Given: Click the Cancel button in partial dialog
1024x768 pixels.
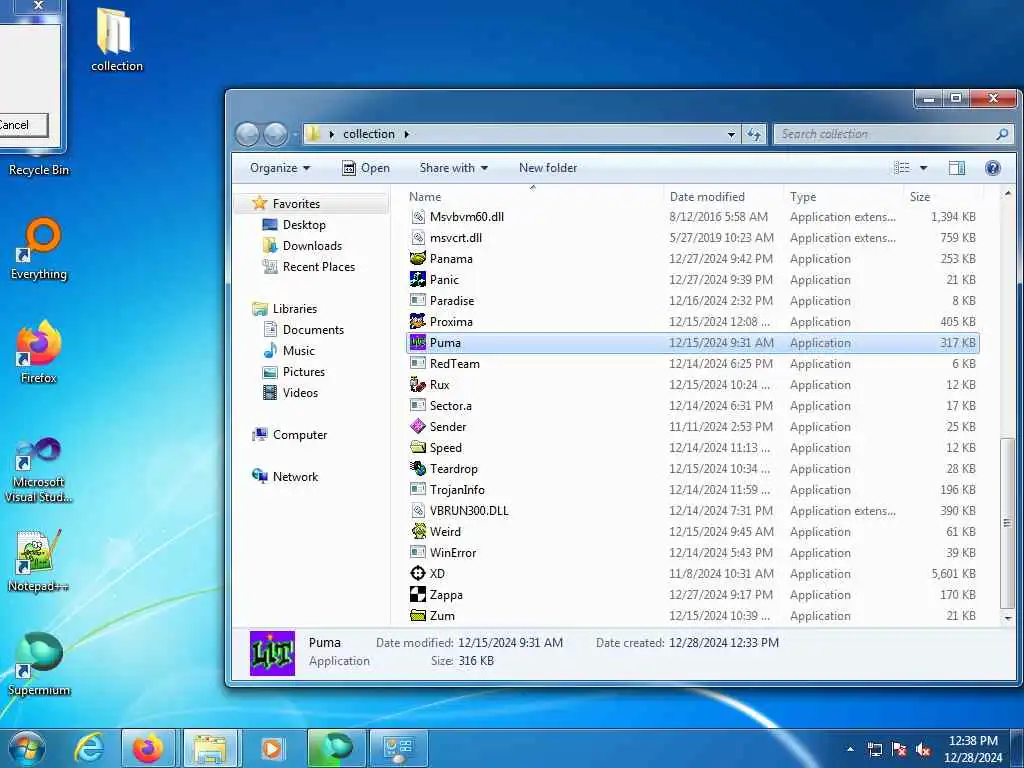Looking at the screenshot, I should (20, 125).
